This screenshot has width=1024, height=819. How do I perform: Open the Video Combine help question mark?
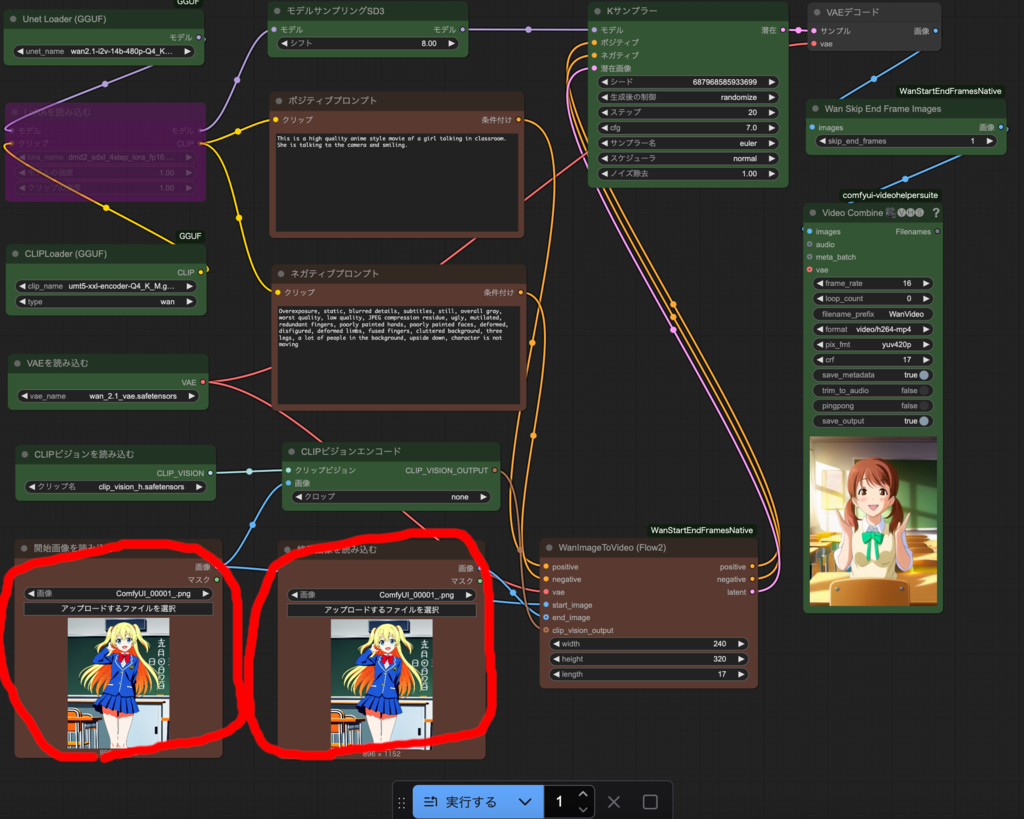pyautogui.click(x=936, y=213)
